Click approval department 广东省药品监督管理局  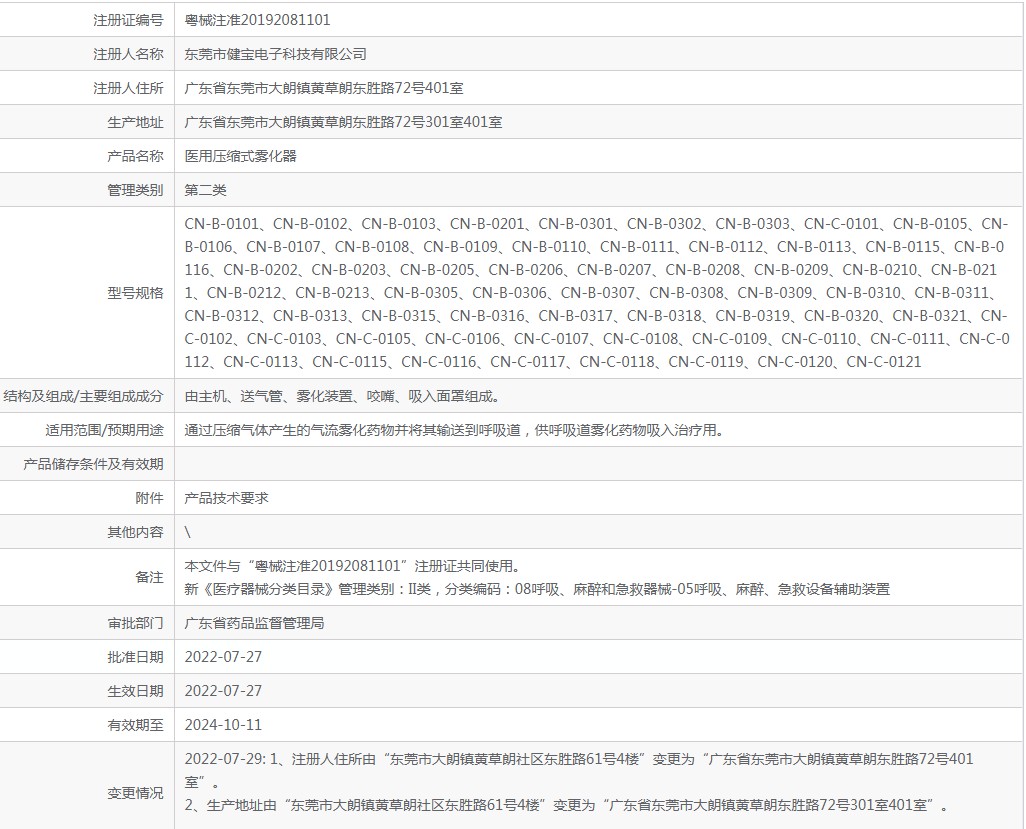[x=255, y=624]
